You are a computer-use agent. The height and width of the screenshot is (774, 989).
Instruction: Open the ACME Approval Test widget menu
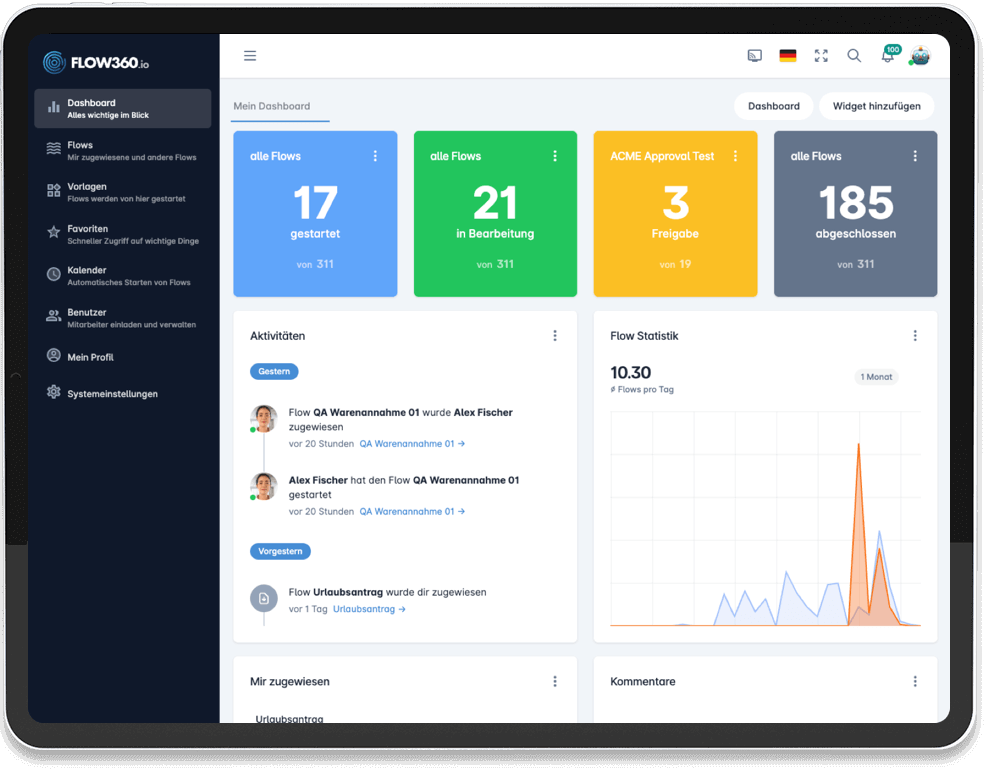735,156
